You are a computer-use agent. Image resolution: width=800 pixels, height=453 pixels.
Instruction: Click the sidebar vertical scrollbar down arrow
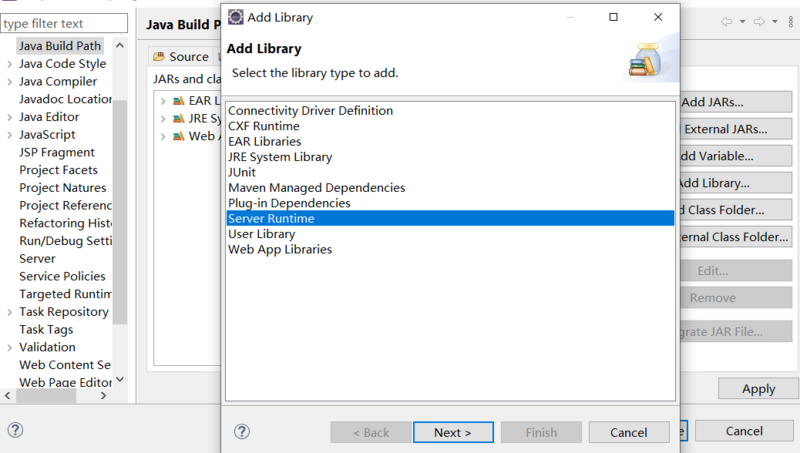pyautogui.click(x=120, y=380)
